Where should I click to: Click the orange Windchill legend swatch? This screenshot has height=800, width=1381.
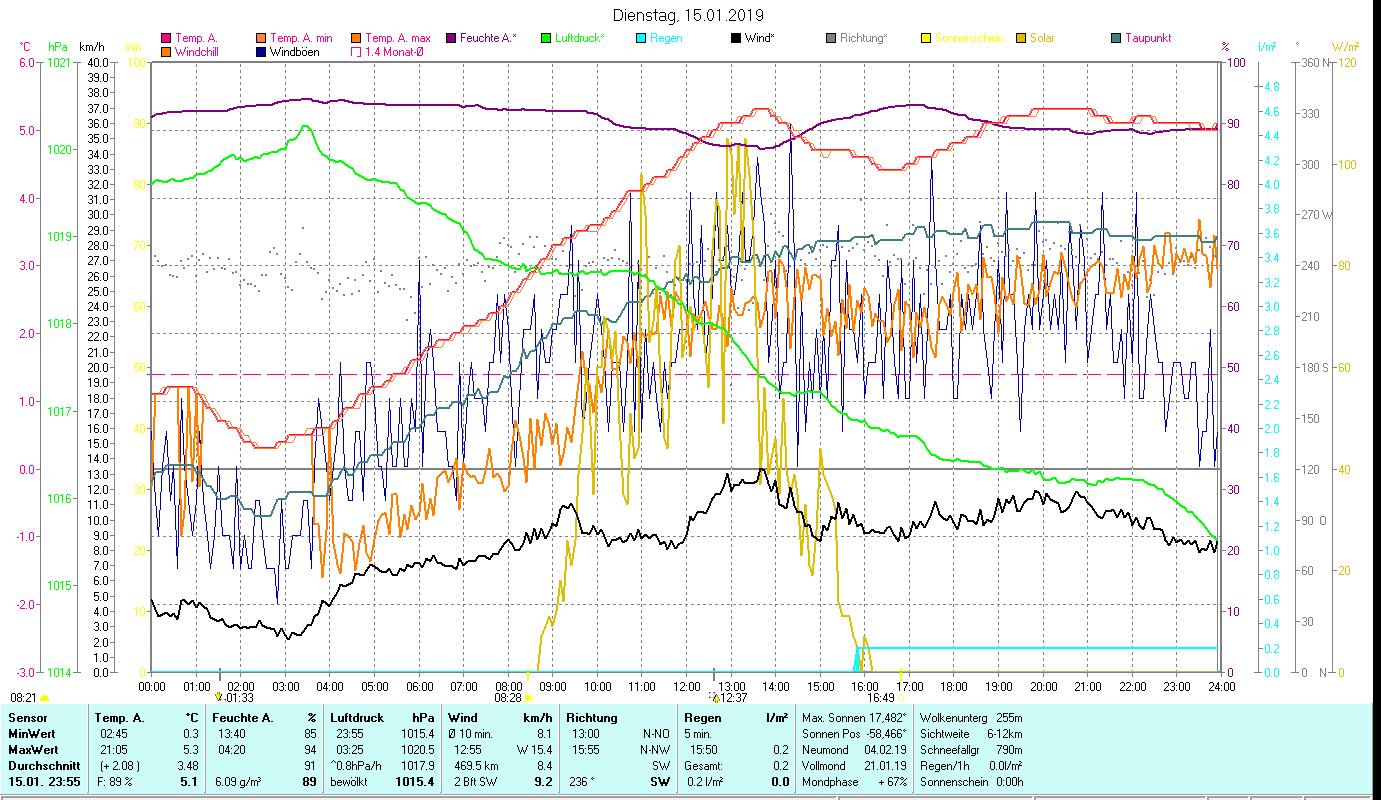(166, 52)
